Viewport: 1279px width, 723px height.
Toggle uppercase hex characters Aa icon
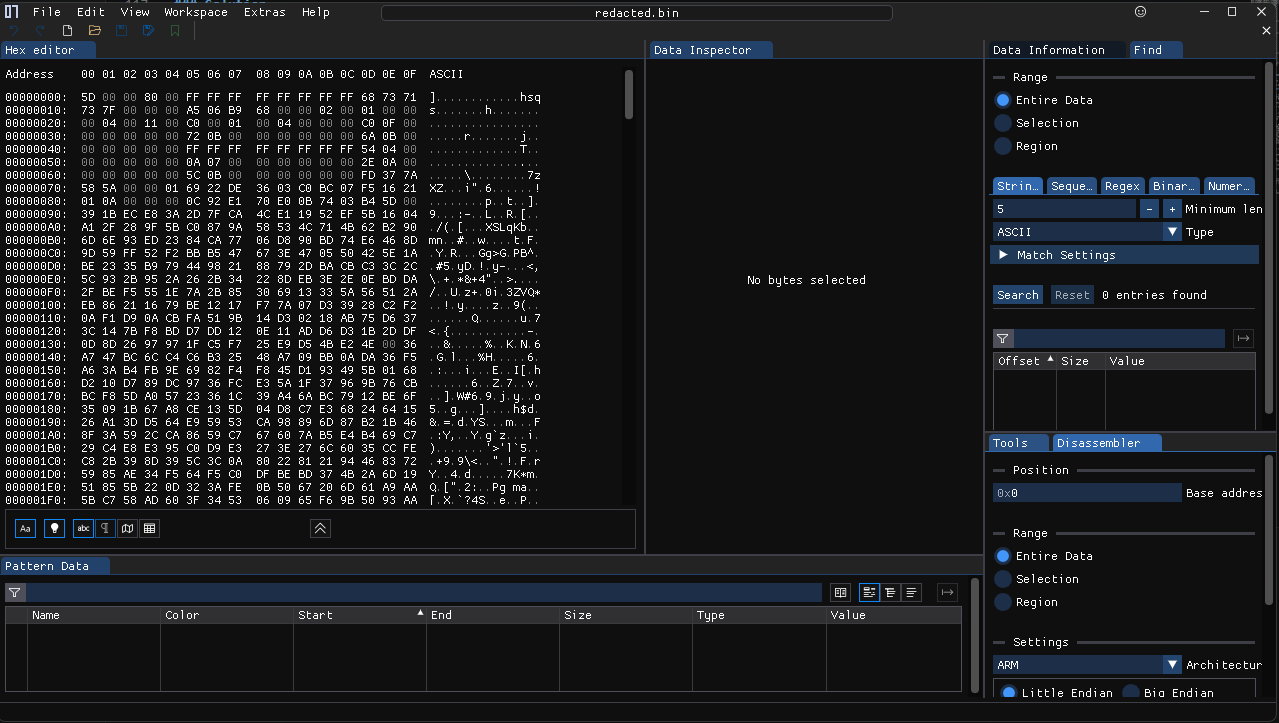(x=26, y=528)
